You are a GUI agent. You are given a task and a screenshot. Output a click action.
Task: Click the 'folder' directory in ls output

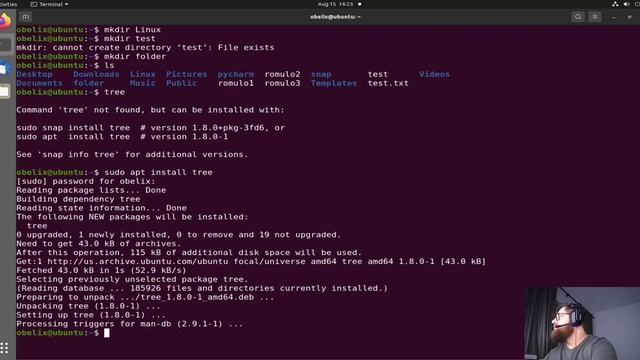click(89, 83)
